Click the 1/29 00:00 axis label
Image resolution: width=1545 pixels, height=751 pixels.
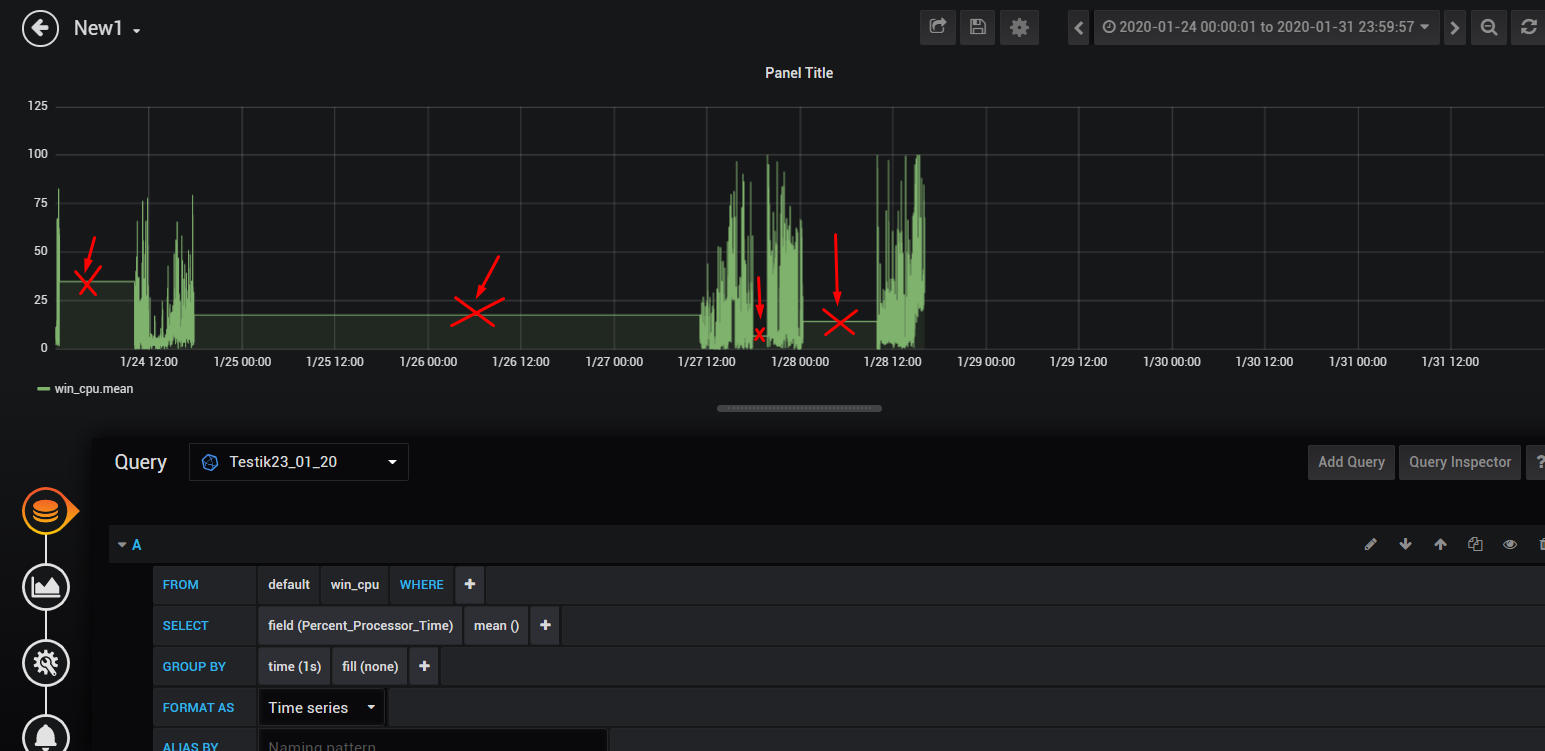point(986,362)
